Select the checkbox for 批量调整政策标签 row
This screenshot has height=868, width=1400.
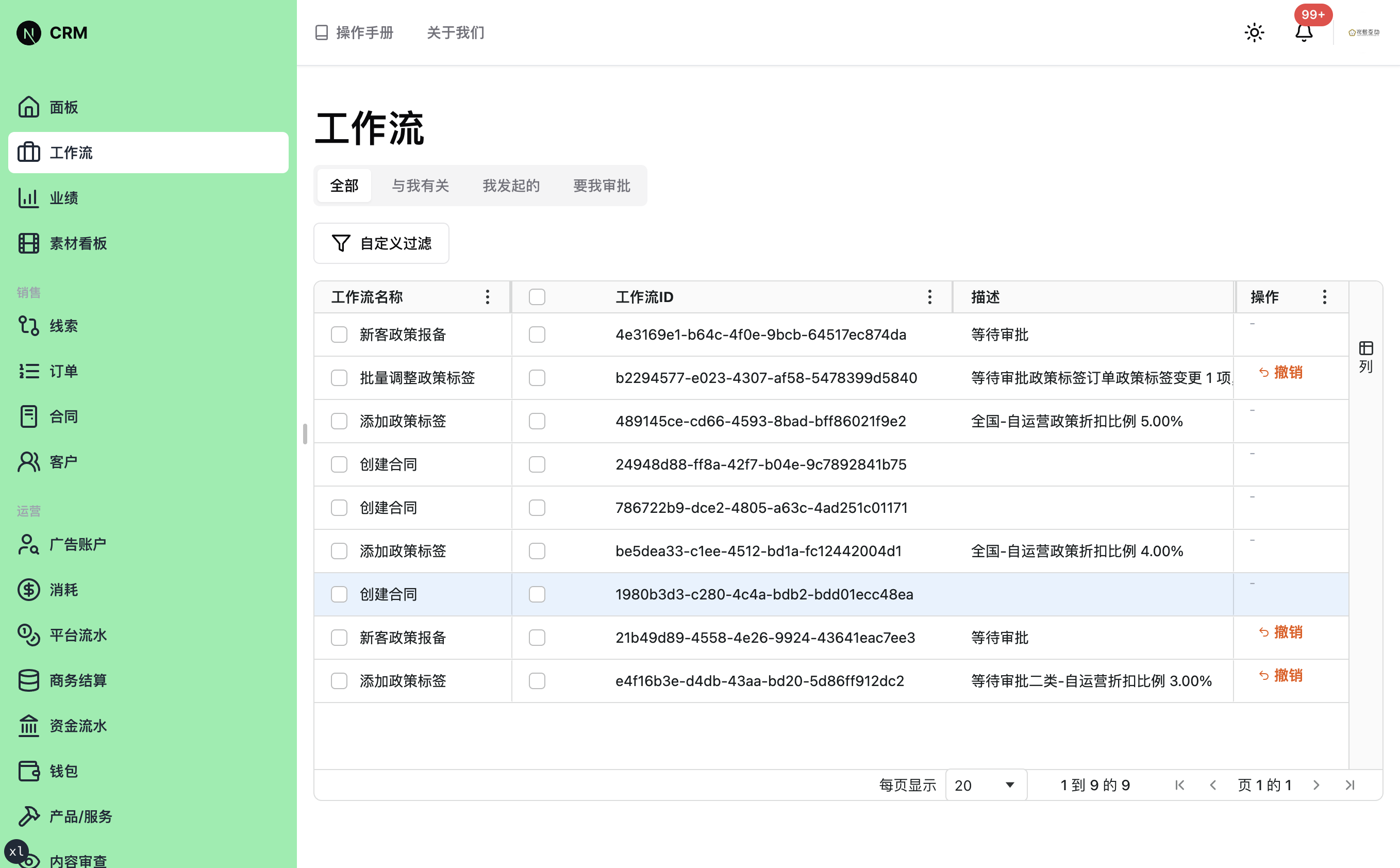tap(339, 378)
